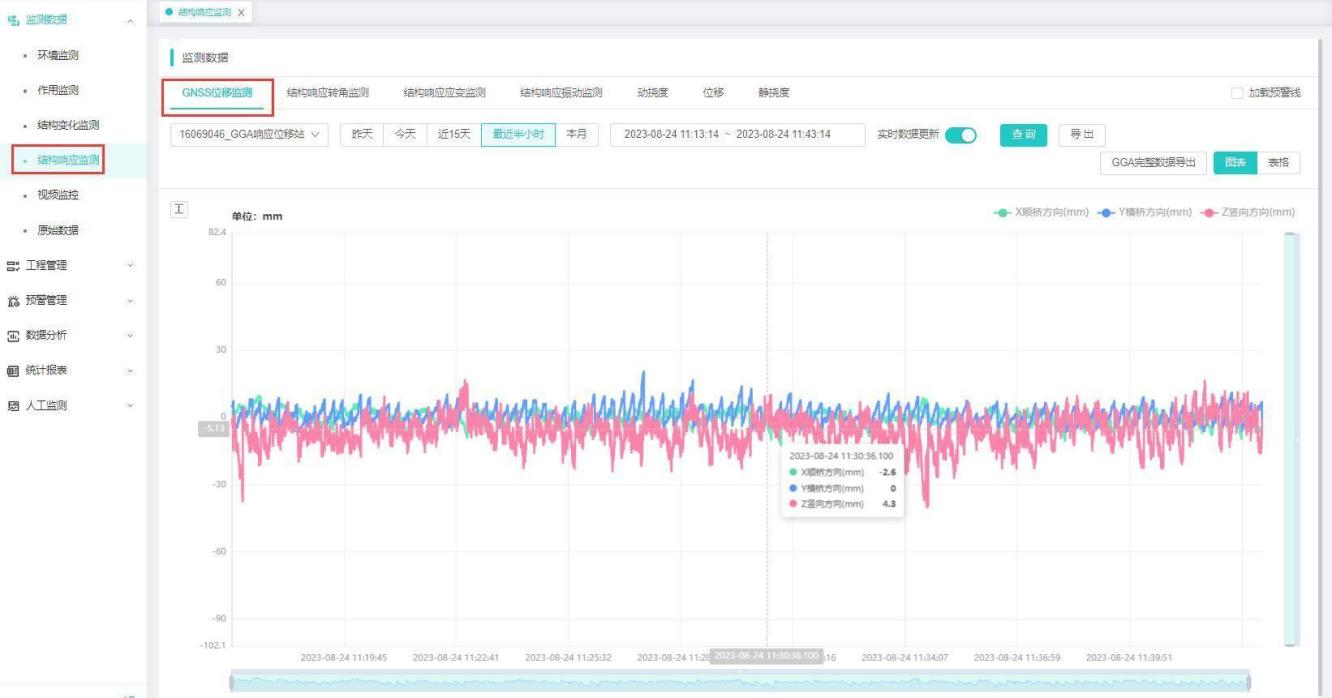The width and height of the screenshot is (1332, 698).
Task: Expand the 数据分析 sidebar menu
Action: (x=130, y=335)
